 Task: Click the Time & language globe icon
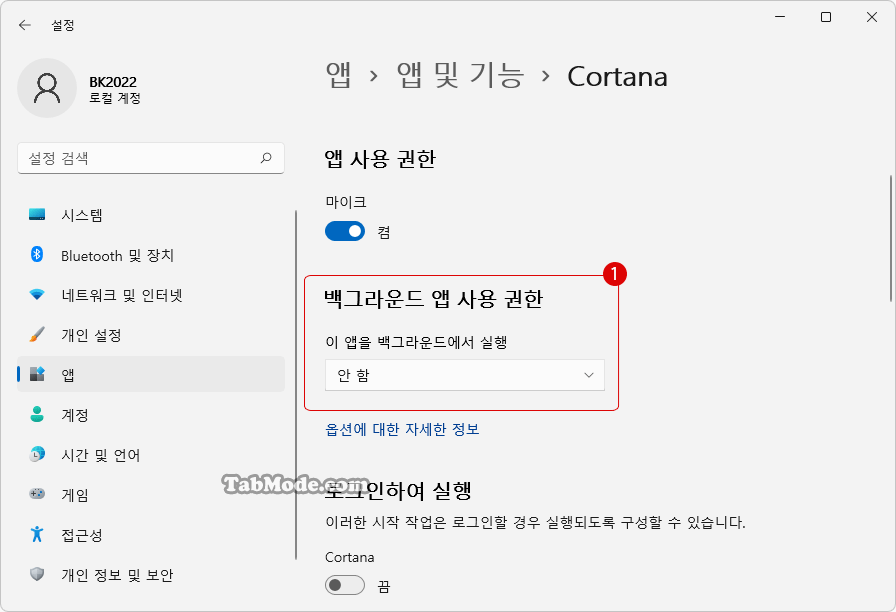coord(37,454)
